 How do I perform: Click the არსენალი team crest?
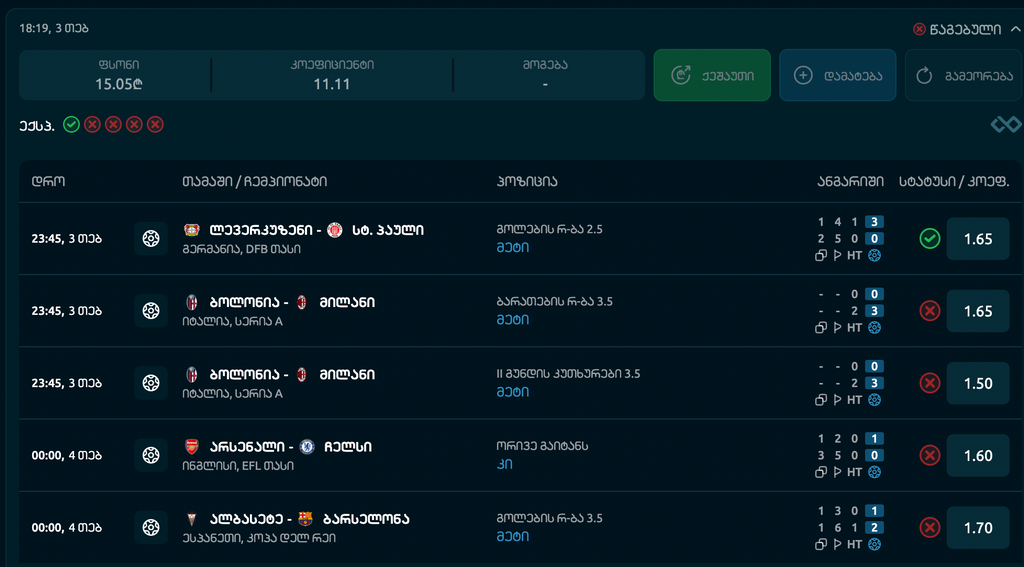click(191, 447)
